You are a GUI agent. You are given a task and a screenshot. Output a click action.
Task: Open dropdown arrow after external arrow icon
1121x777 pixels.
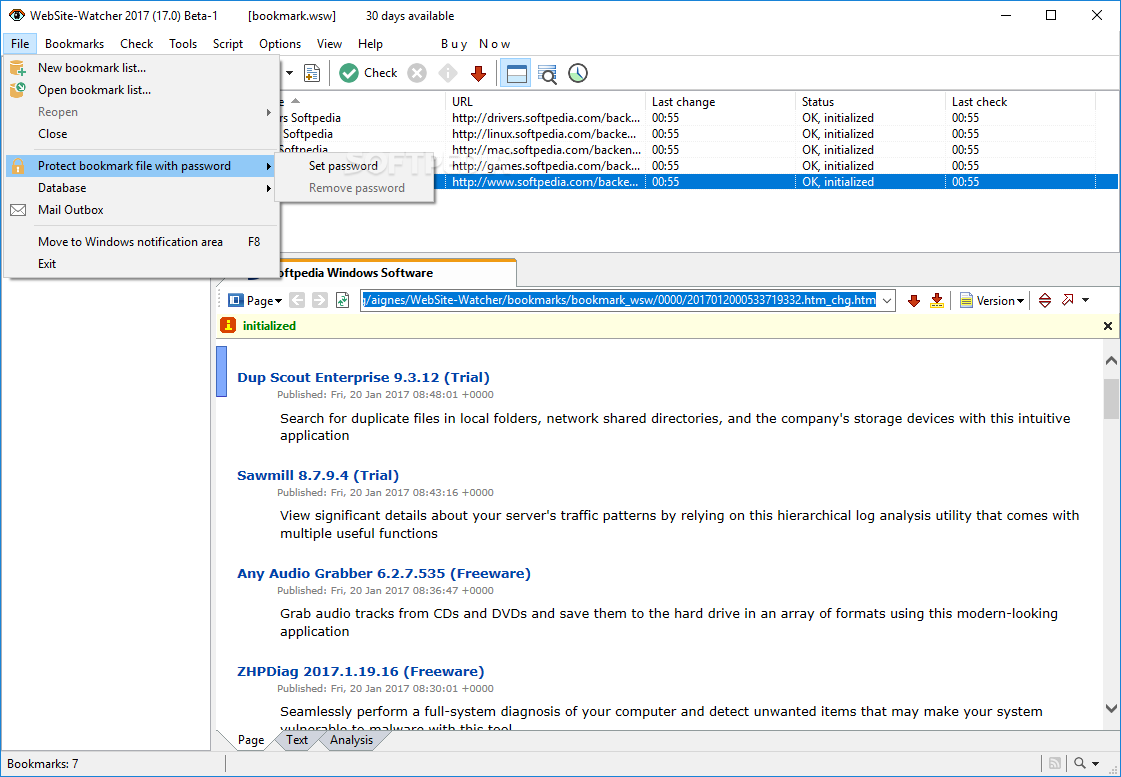click(1085, 301)
